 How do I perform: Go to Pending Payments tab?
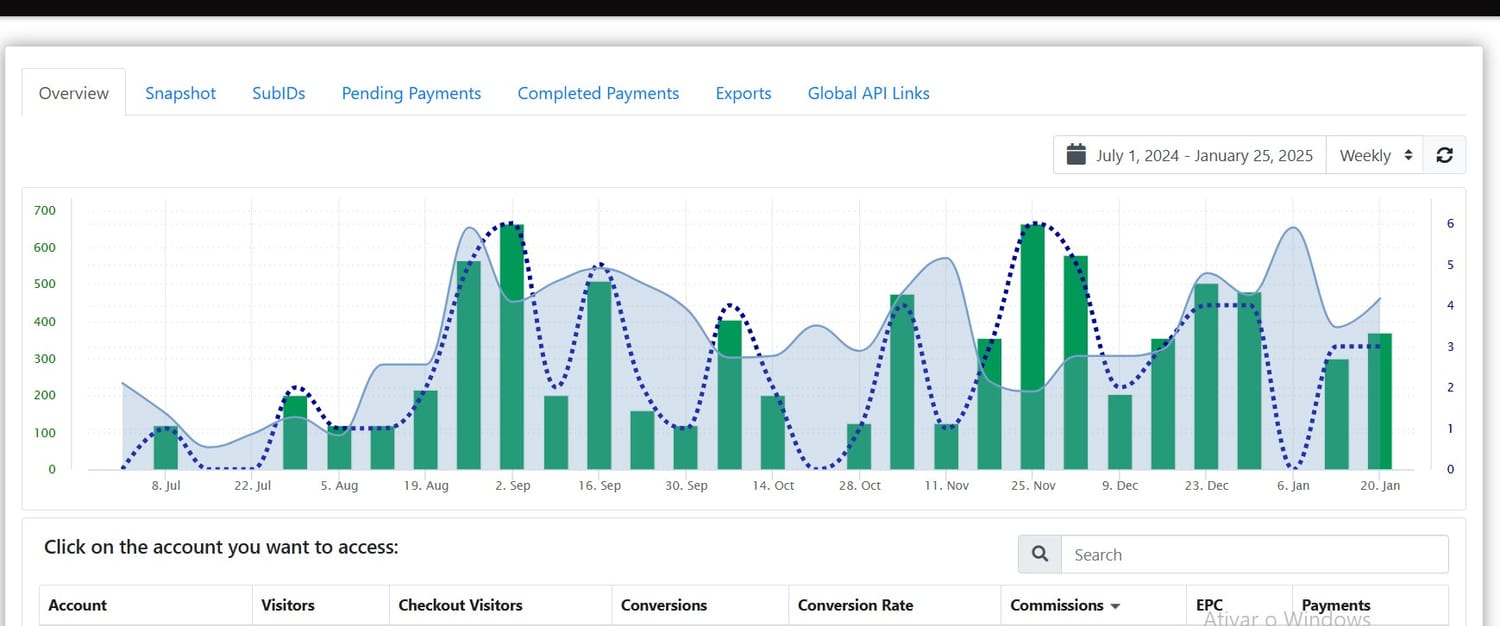(411, 93)
